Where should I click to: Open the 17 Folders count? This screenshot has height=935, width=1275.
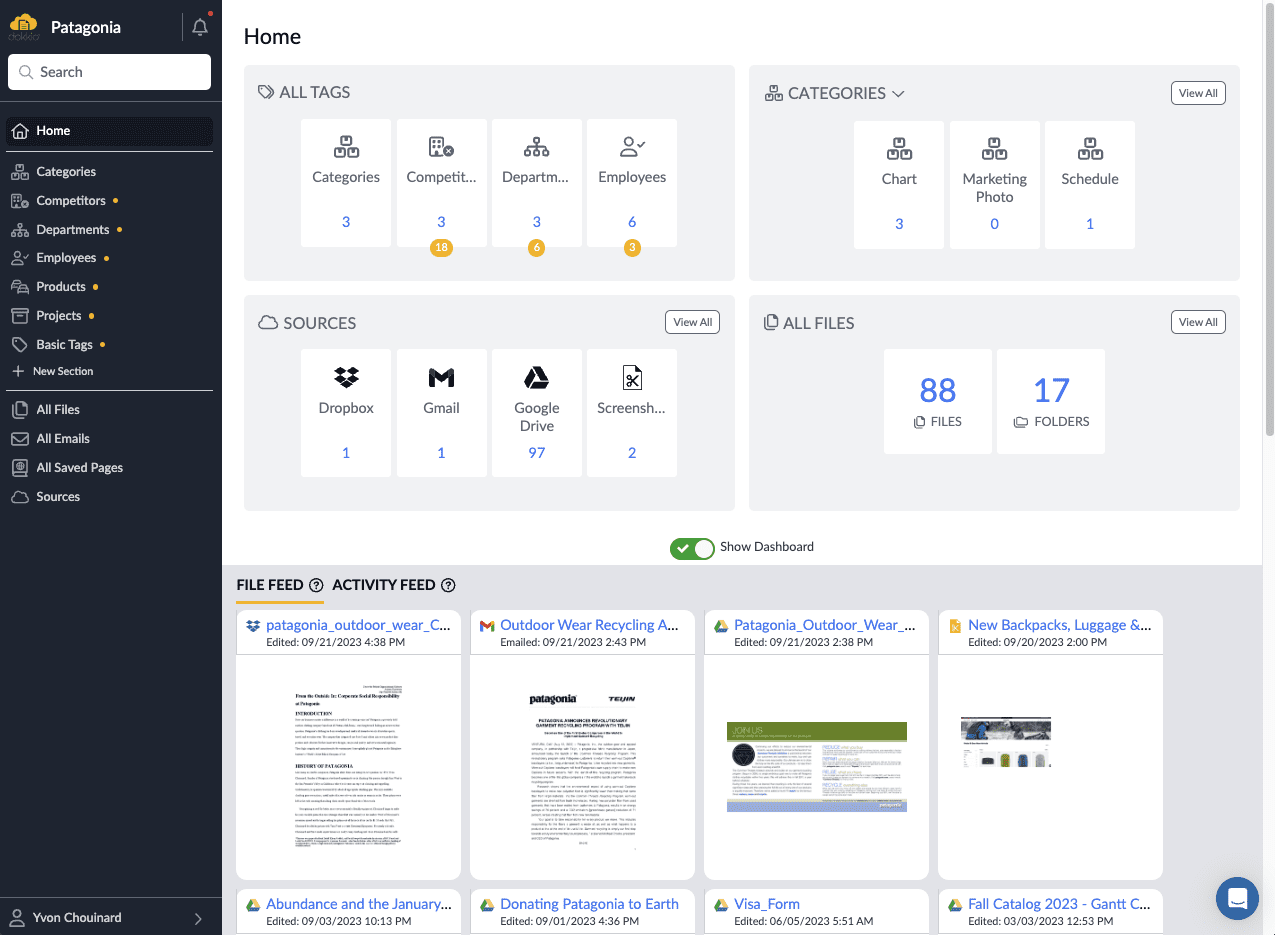pos(1051,390)
